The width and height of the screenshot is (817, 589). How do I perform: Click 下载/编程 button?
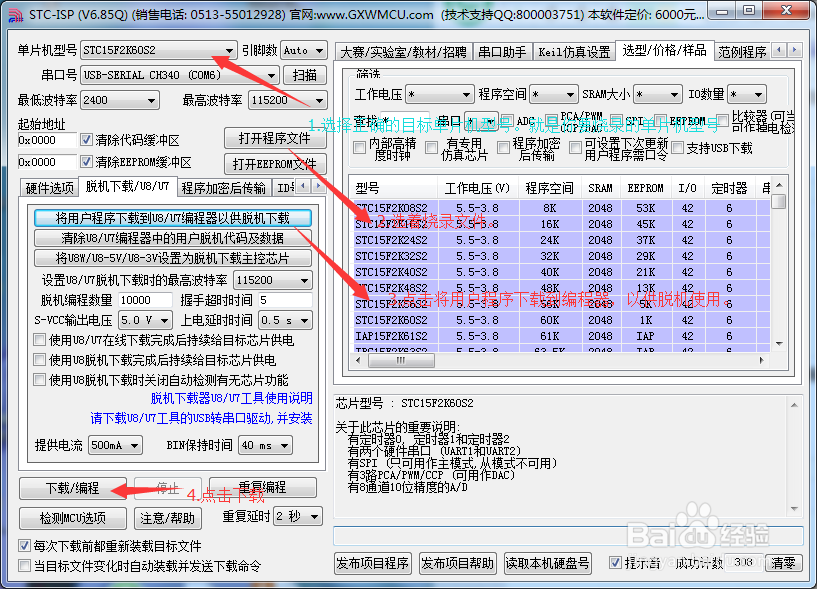click(x=72, y=488)
